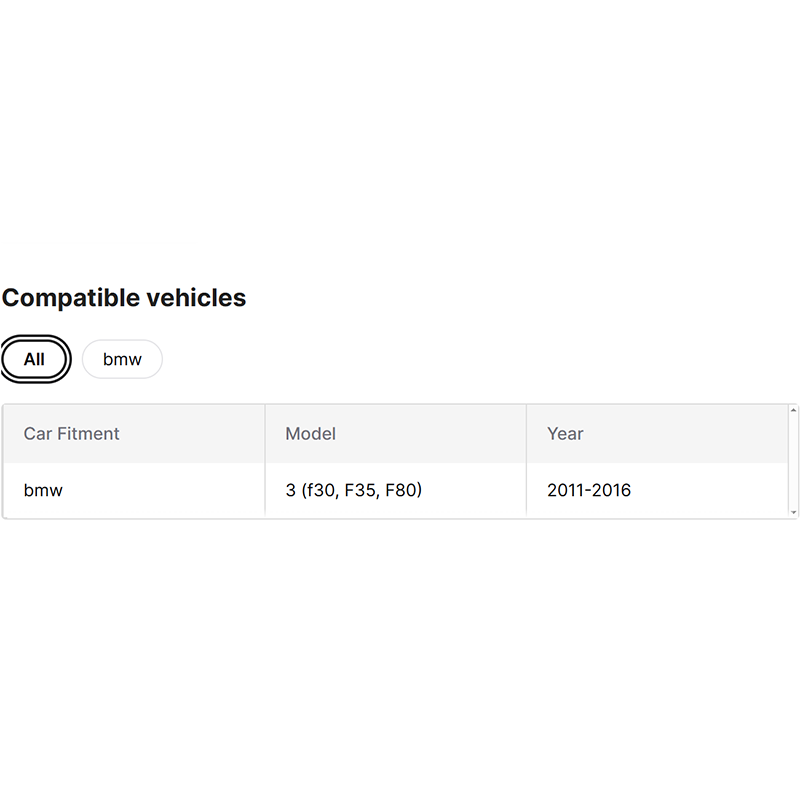Click the word "Compatible" in the heading

[x=71, y=298]
